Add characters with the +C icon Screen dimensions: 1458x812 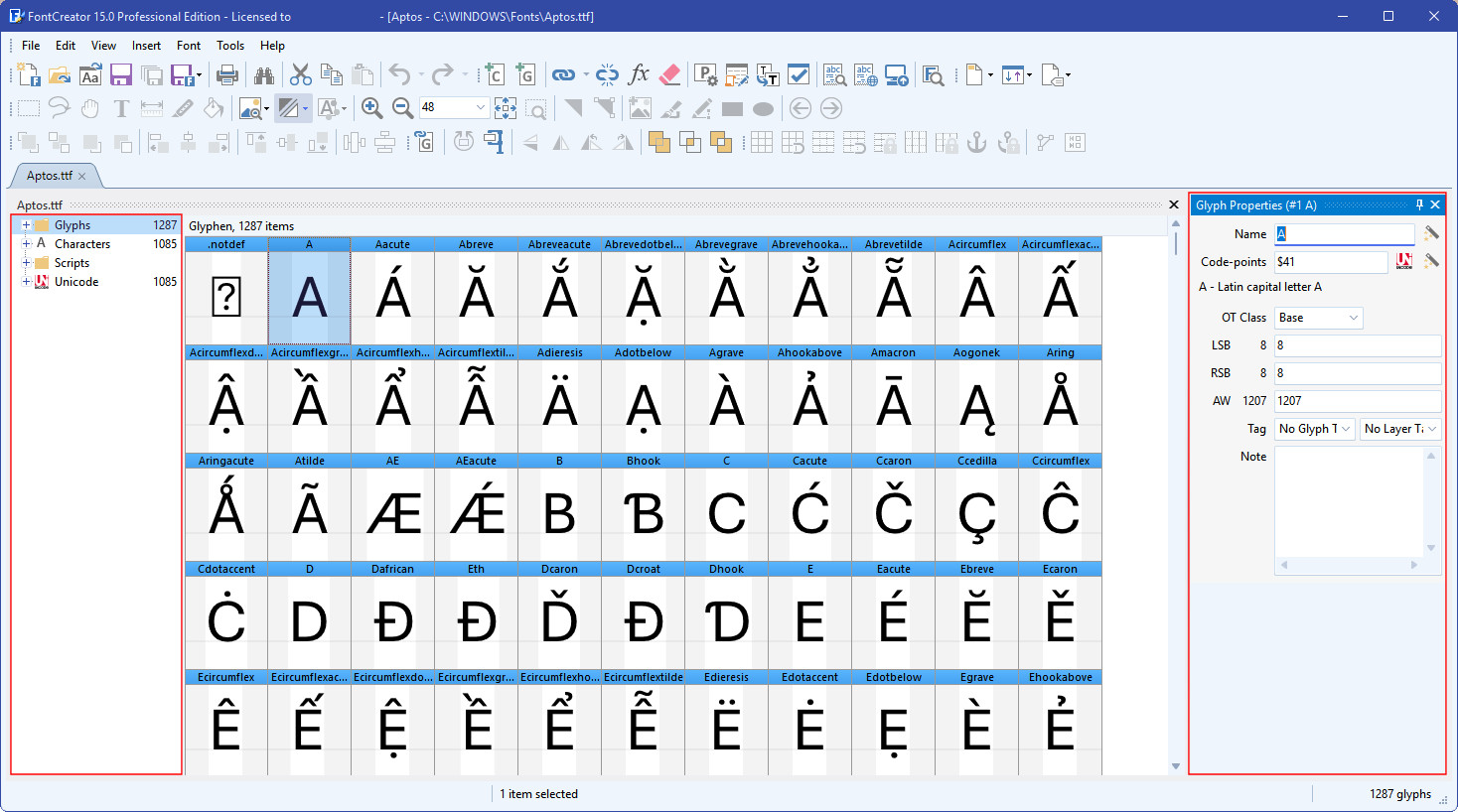(494, 74)
